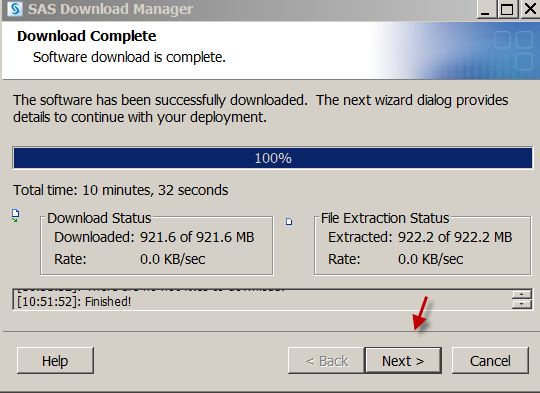The height and width of the screenshot is (393, 540).
Task: Click the Total time elapsed text
Action: coord(121,190)
